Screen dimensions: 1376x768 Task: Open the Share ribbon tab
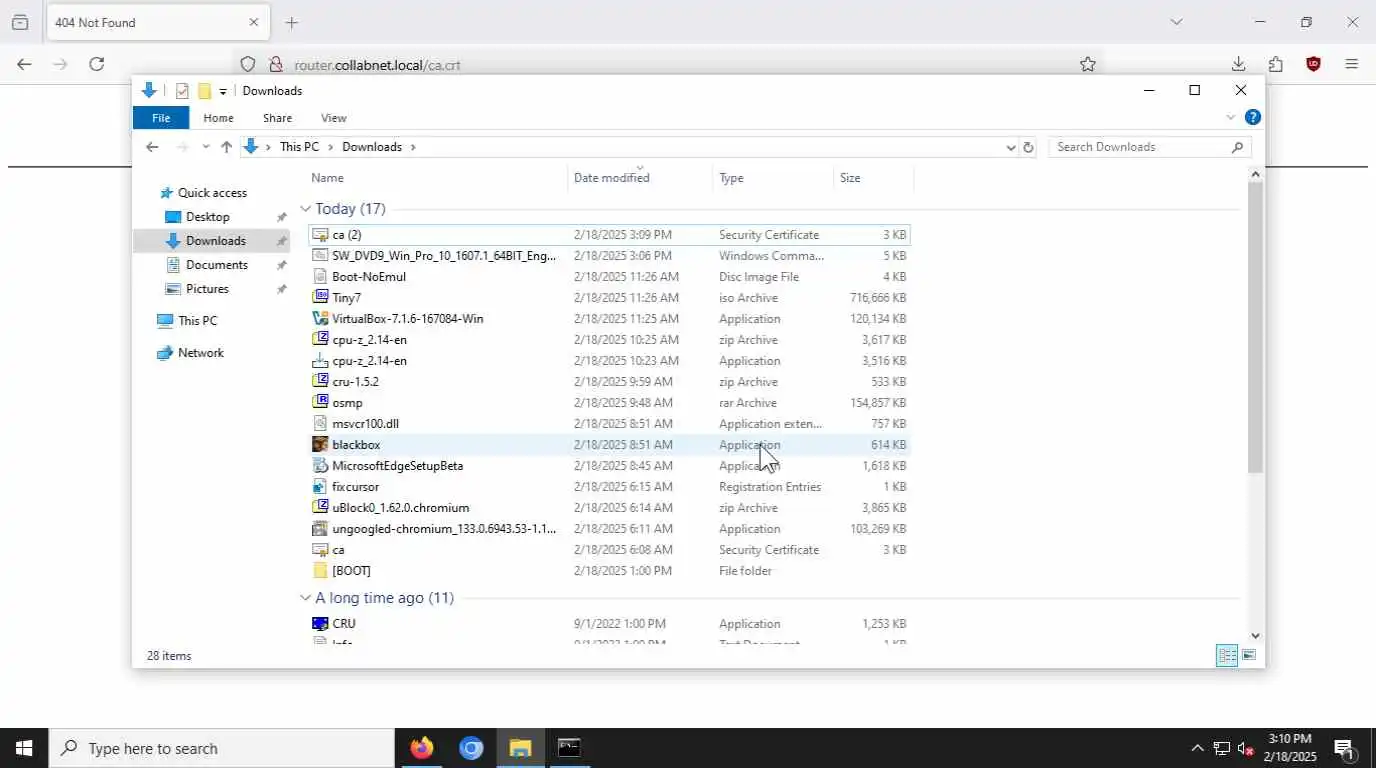point(277,118)
